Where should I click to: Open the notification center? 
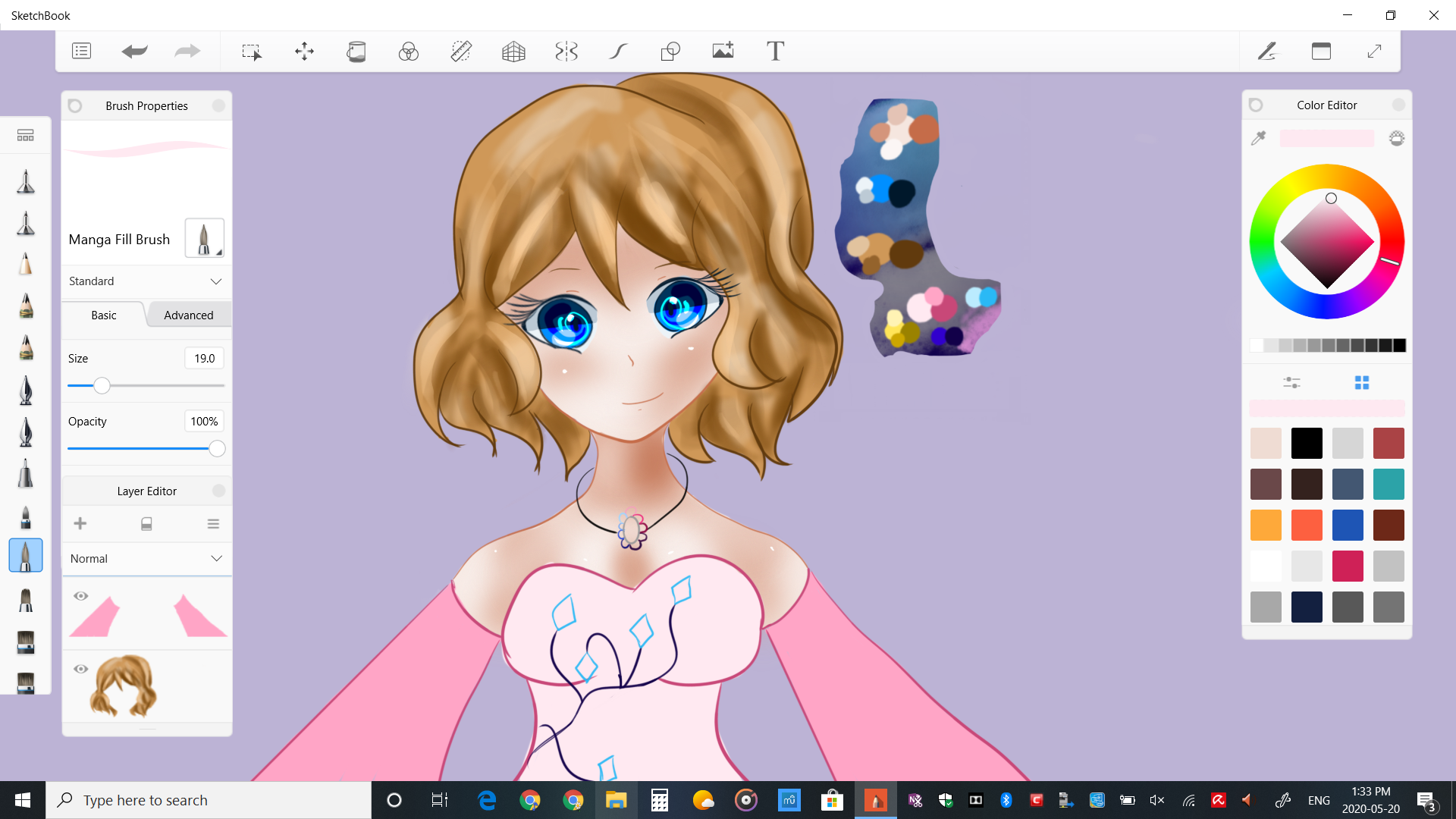click(1426, 800)
